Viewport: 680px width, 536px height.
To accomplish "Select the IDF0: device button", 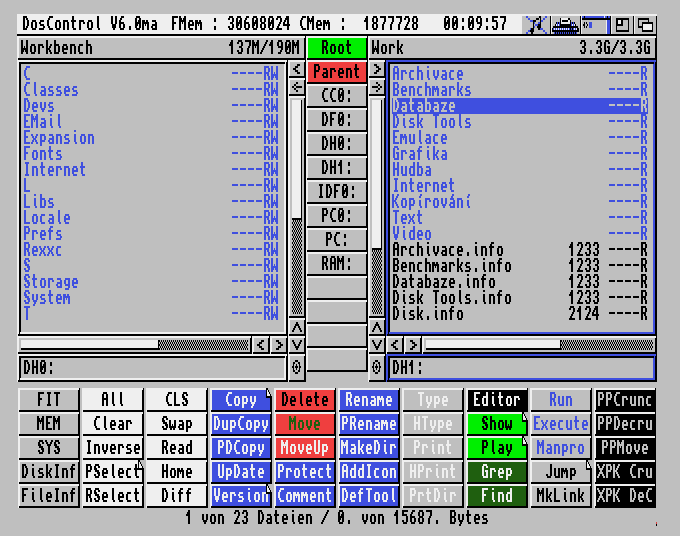I will [337, 192].
